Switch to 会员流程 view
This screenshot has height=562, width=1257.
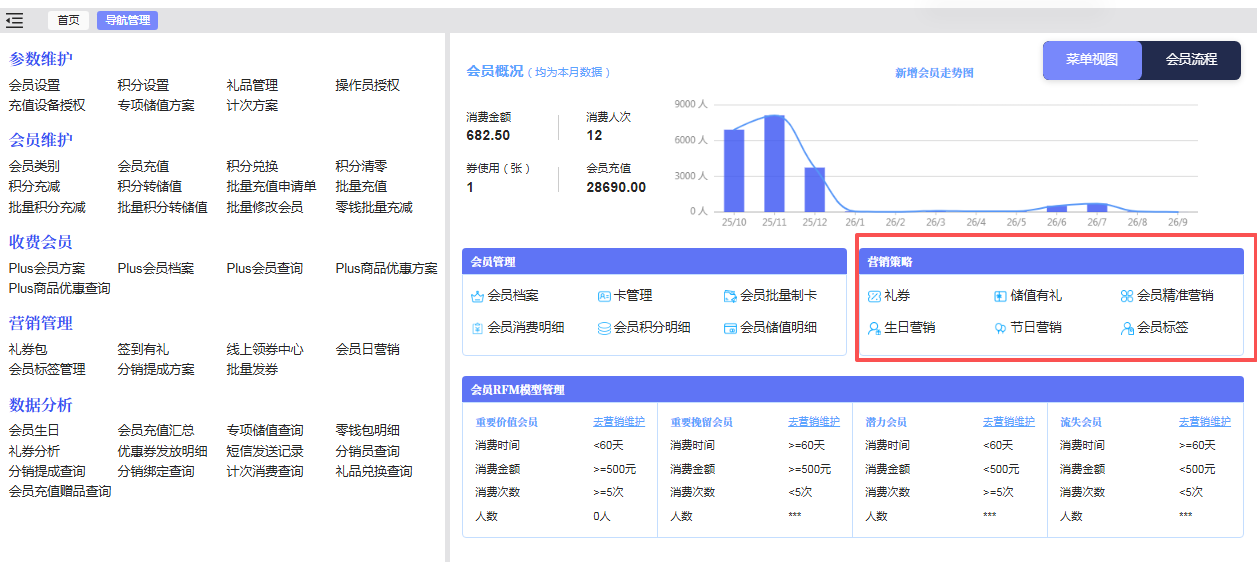coord(1191,60)
